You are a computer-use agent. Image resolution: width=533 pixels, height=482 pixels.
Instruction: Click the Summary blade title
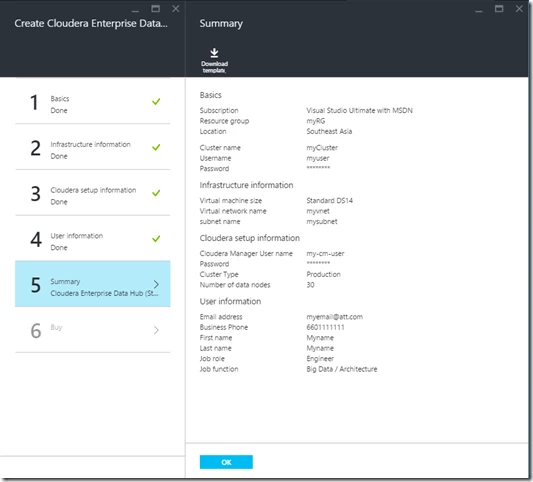pyautogui.click(x=221, y=24)
